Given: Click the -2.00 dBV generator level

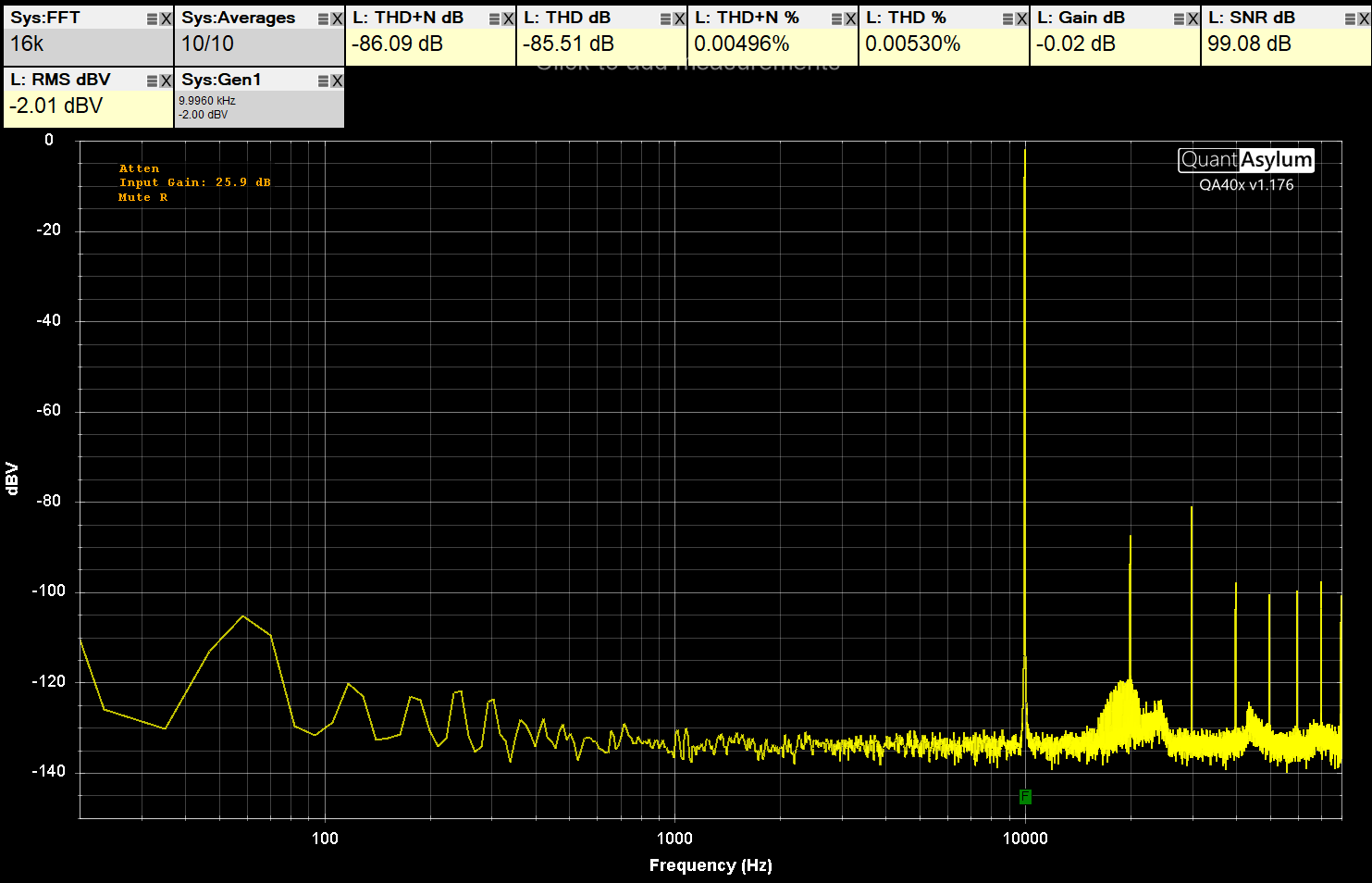Looking at the screenshot, I should 204,115.
